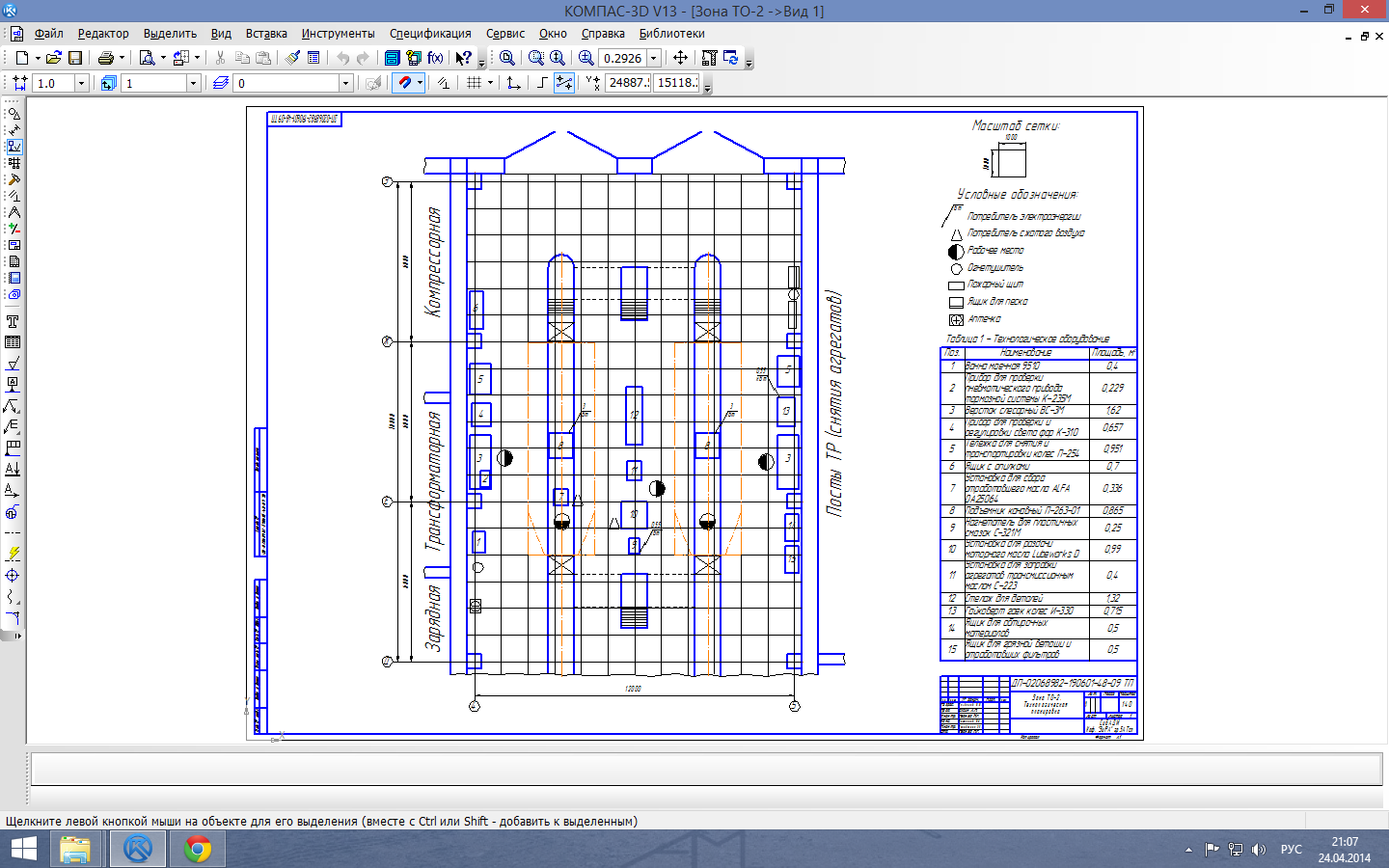Click the Print icon in toolbar
The image size is (1389, 868).
pyautogui.click(x=105, y=58)
